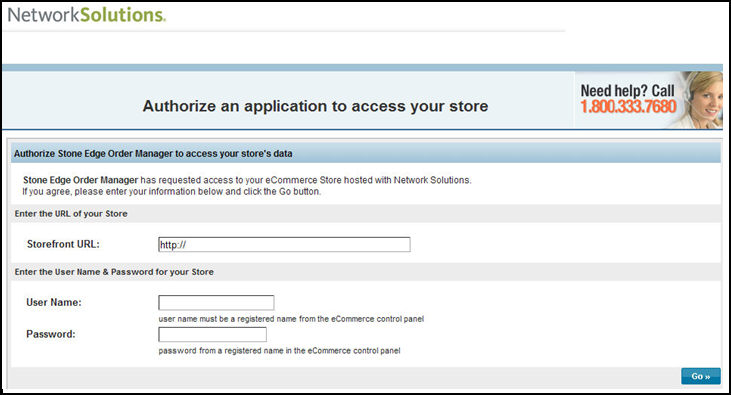This screenshot has height=395, width=731.
Task: Click the user name registered-name hint text
Action: click(291, 319)
